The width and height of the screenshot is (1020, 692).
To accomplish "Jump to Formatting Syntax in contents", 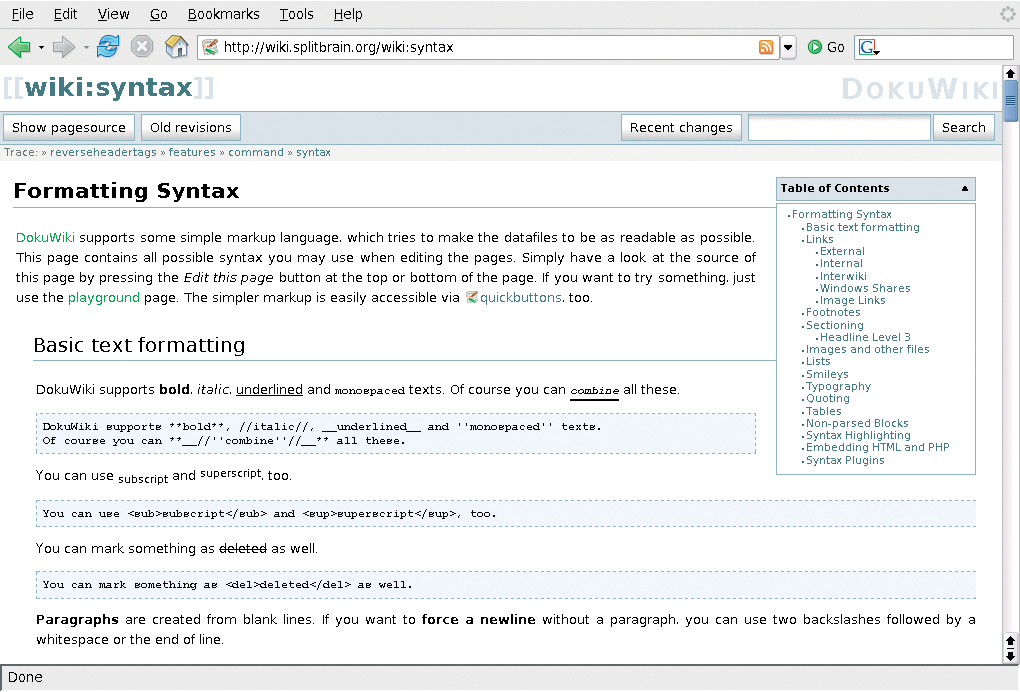I will pos(842,214).
